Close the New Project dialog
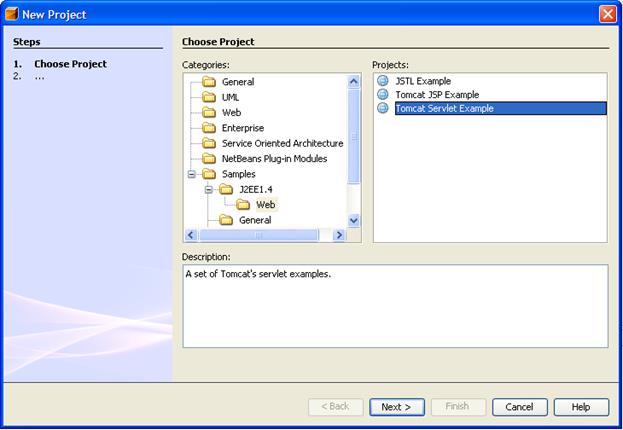The image size is (623, 430). coord(607,14)
